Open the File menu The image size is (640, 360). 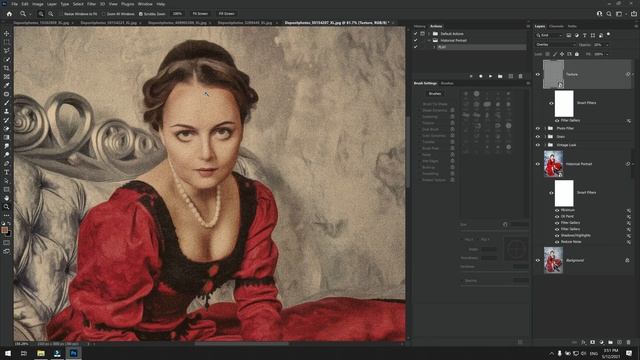(x=14, y=4)
